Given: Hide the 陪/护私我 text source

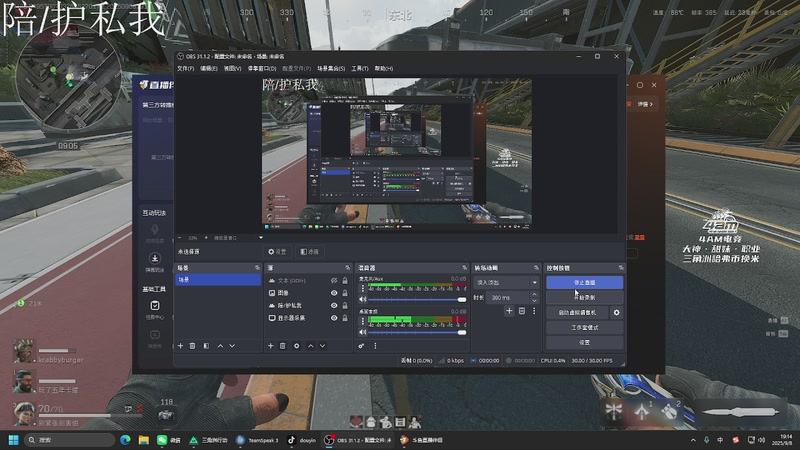Looking at the screenshot, I should [x=334, y=306].
